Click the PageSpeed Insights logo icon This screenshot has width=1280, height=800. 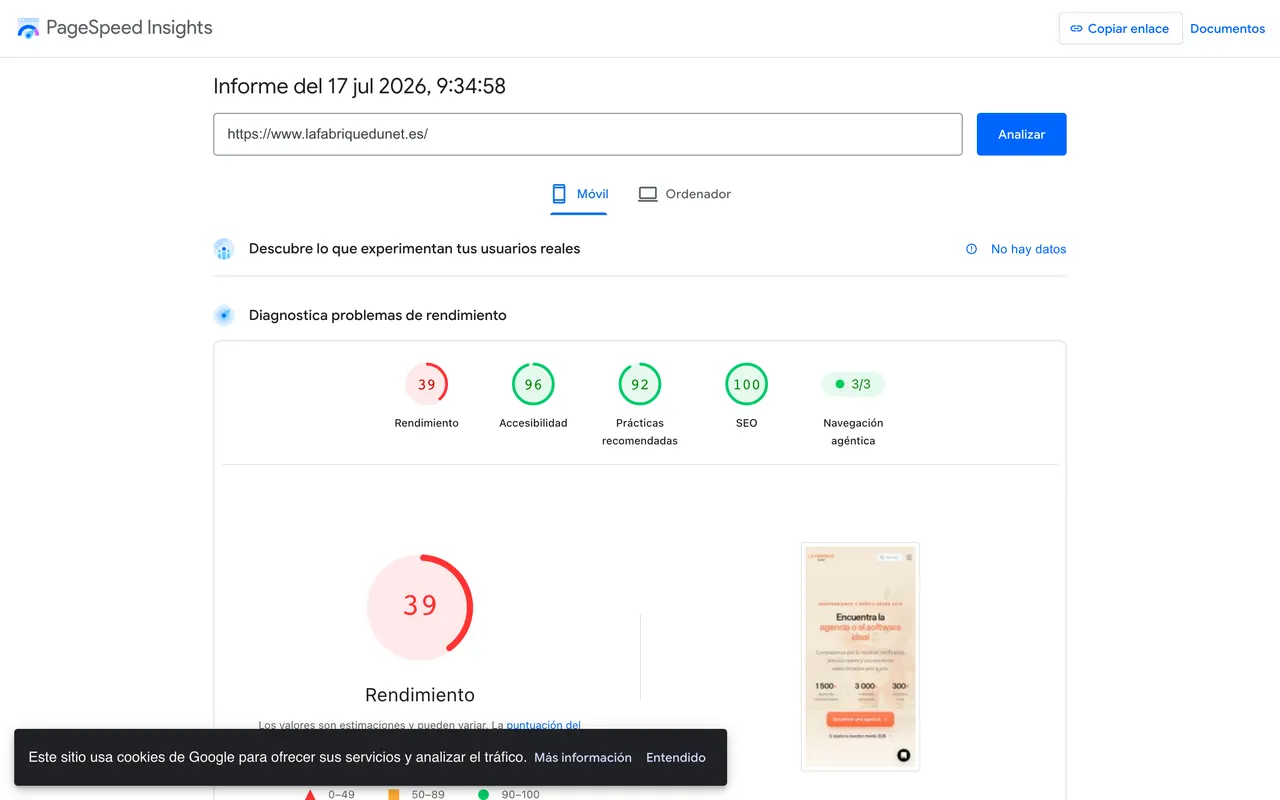(x=28, y=28)
